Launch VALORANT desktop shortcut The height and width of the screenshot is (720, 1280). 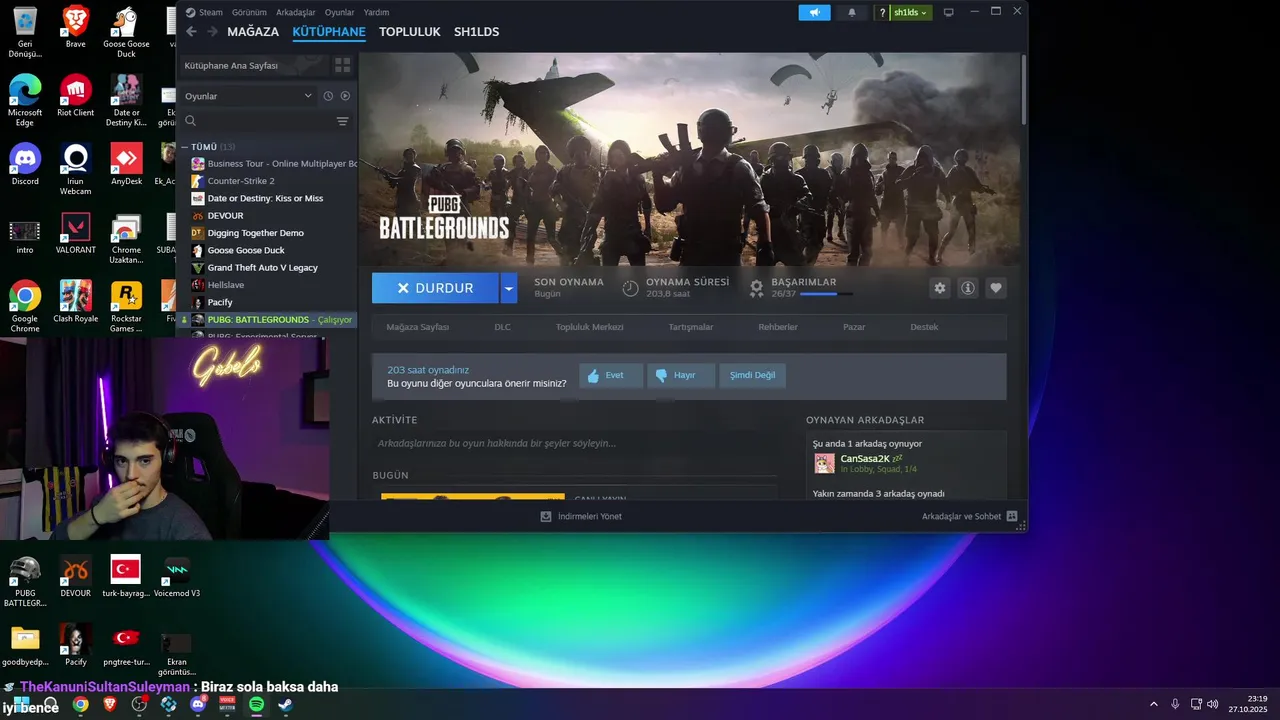pos(76,234)
